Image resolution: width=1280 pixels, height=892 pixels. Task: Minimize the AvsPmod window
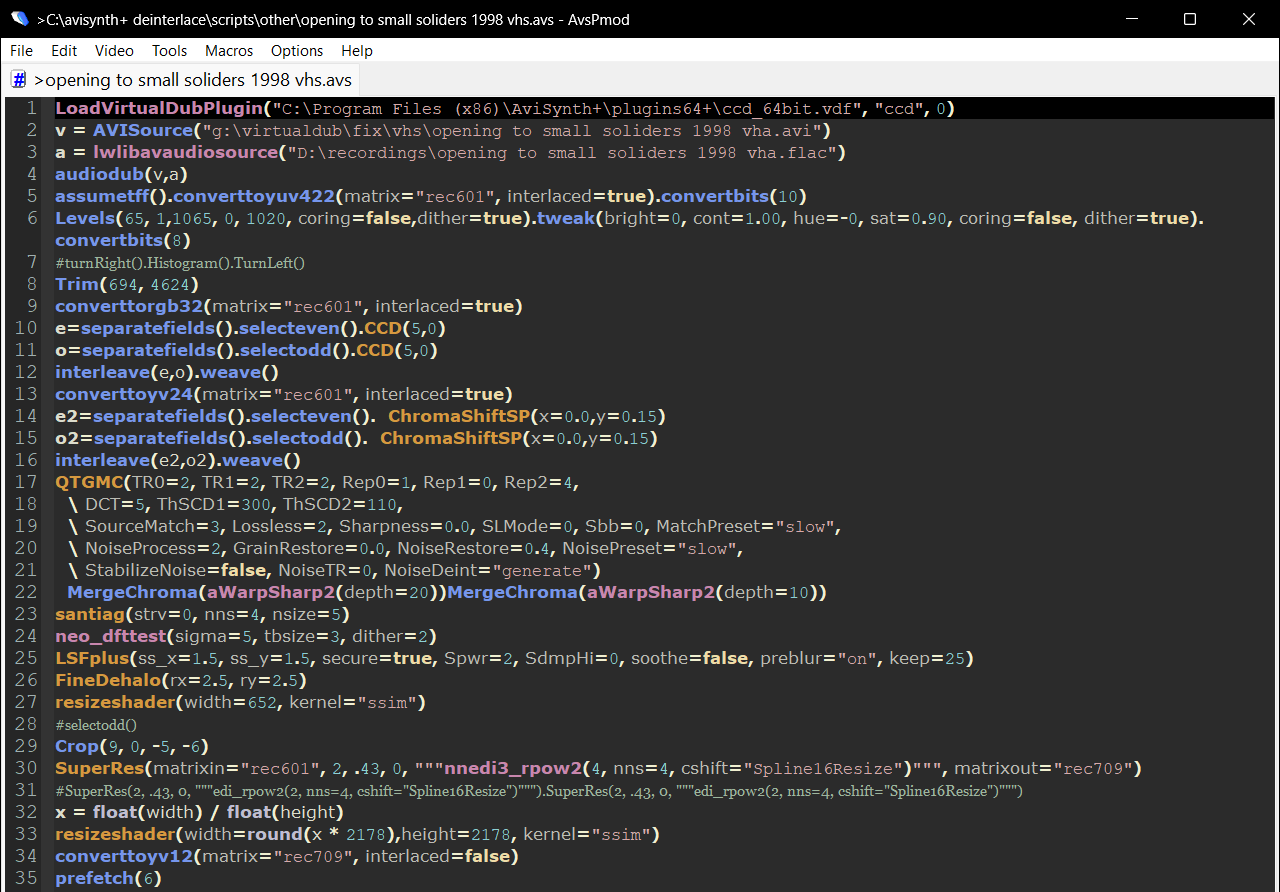(1131, 19)
